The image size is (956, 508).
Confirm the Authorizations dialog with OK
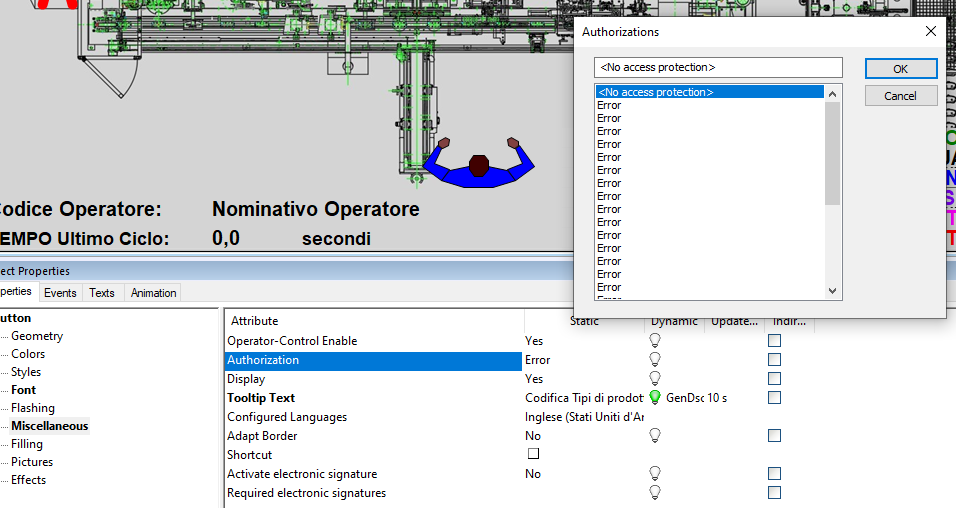tap(900, 69)
